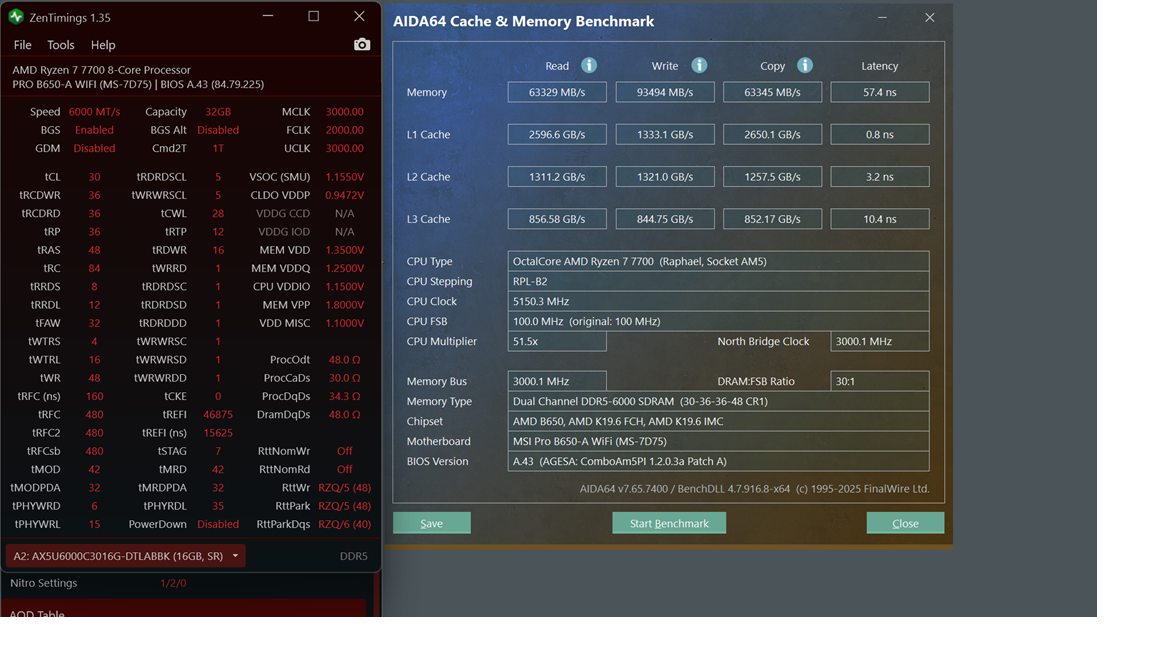Open the Help menu in ZenTimings

(103, 45)
